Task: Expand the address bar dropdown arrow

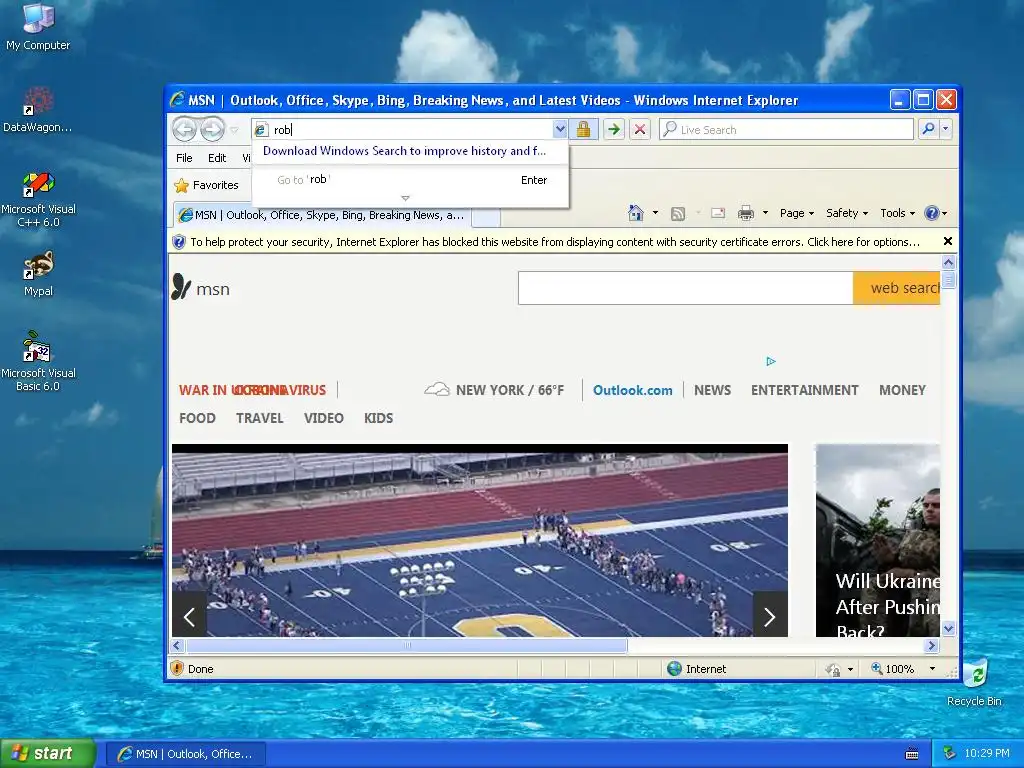Action: (x=560, y=129)
